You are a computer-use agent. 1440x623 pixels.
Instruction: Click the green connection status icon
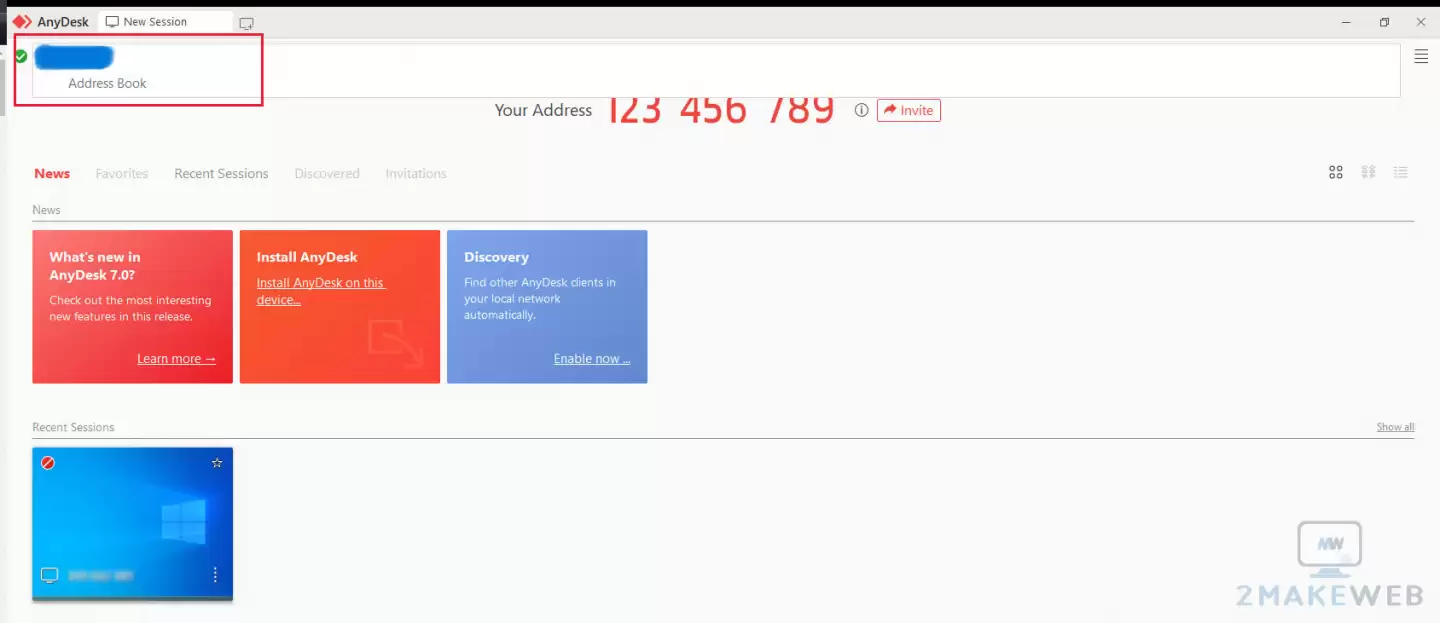[21, 57]
